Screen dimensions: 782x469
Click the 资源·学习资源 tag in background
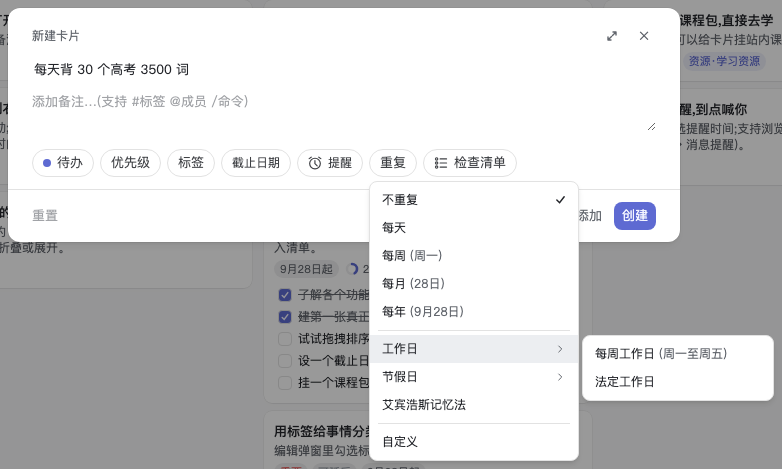[x=724, y=61]
